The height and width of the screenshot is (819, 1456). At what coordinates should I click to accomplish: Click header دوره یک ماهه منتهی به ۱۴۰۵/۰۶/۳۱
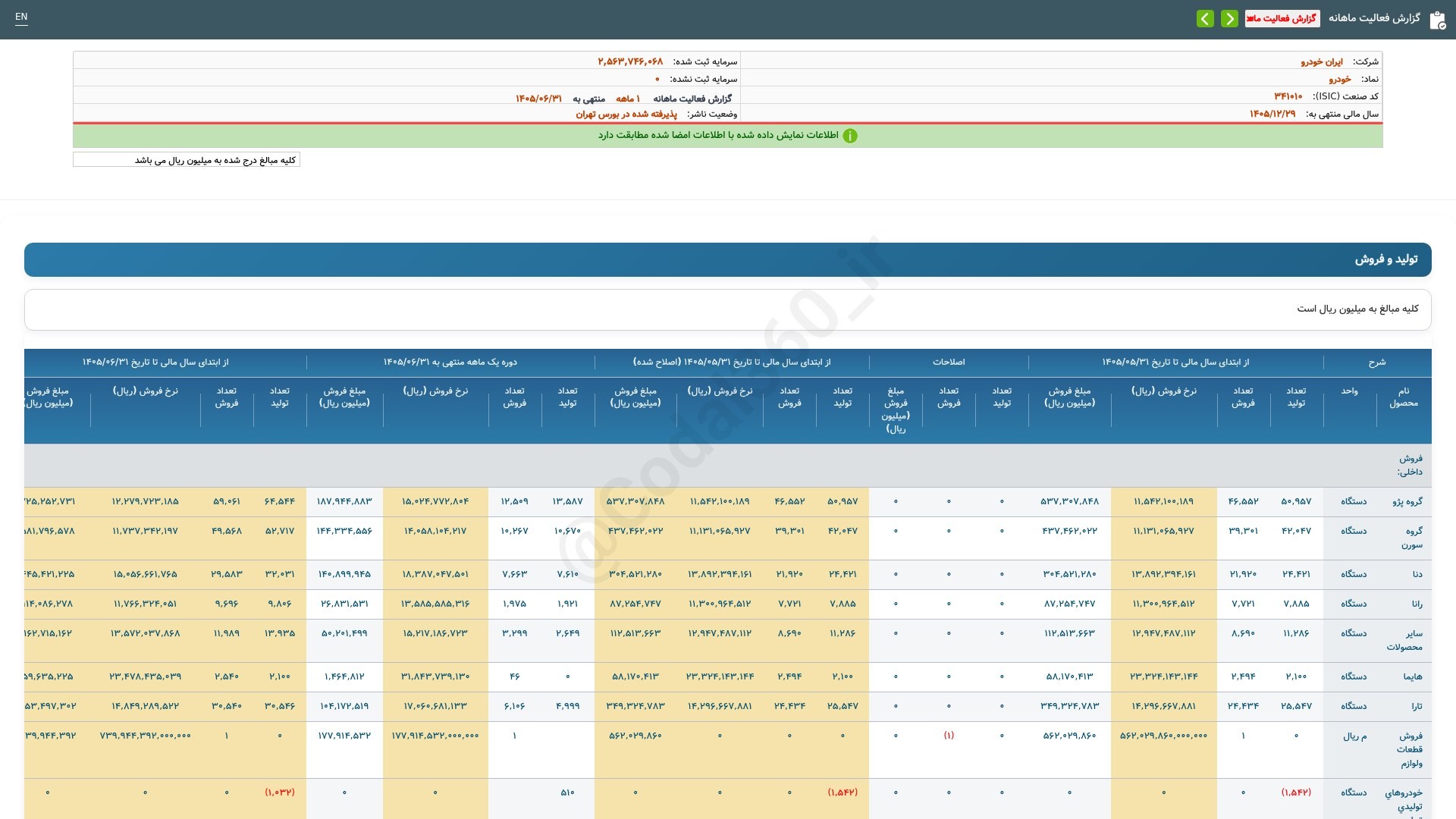pos(450,362)
